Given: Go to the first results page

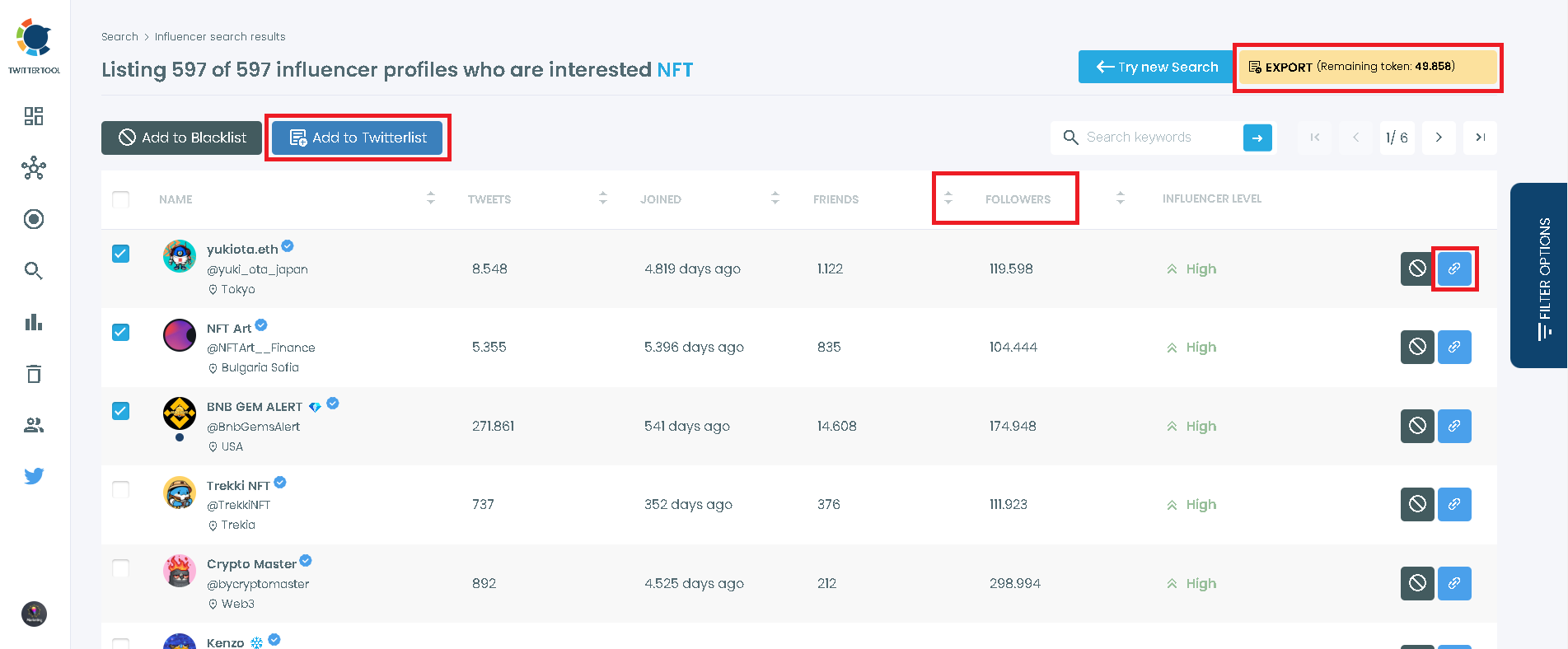Looking at the screenshot, I should 1315,138.
